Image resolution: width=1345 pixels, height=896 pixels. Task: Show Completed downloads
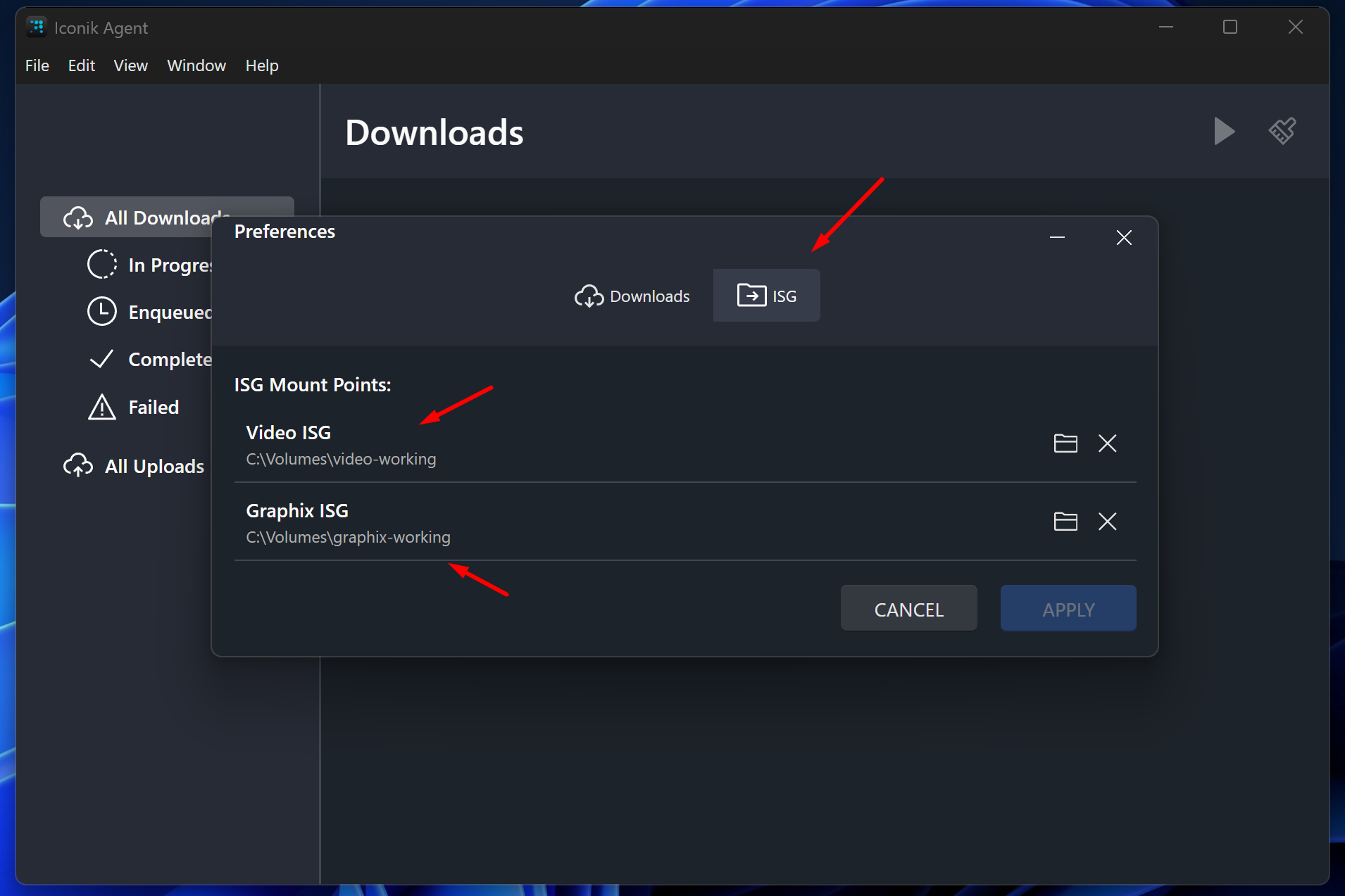(x=149, y=359)
